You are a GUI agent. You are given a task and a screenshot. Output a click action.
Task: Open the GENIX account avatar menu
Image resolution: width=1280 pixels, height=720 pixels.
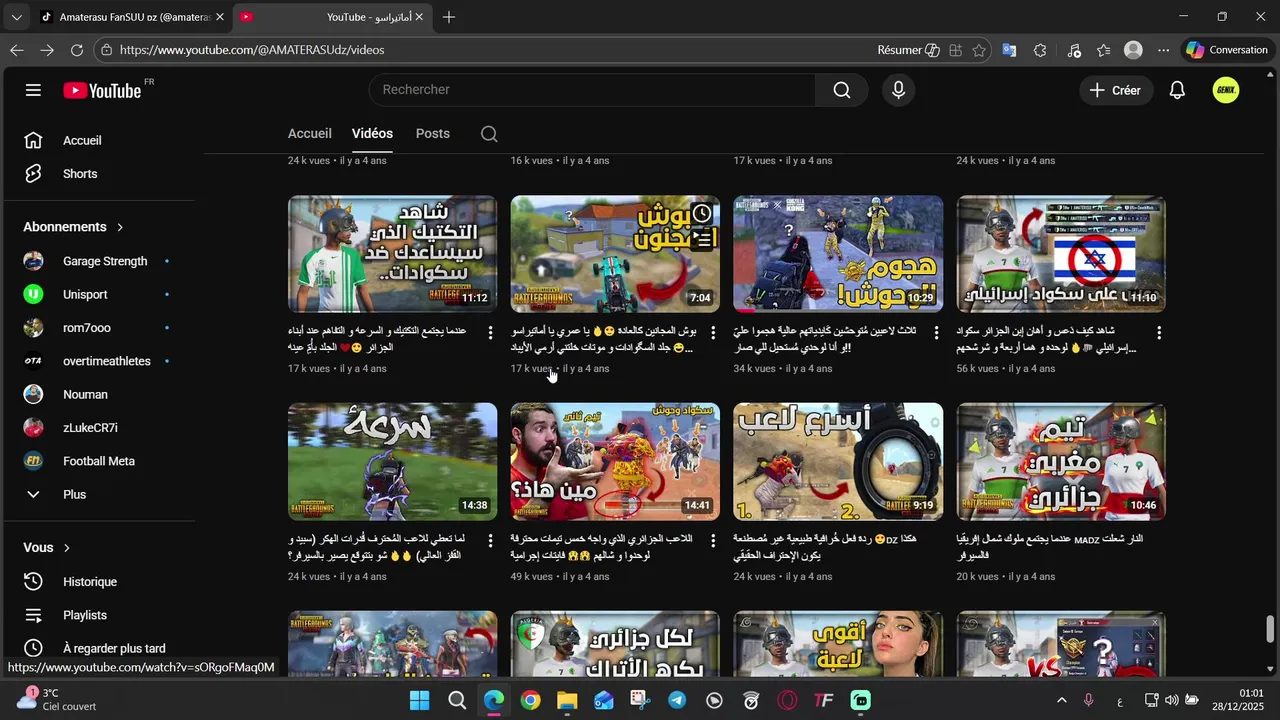1226,90
